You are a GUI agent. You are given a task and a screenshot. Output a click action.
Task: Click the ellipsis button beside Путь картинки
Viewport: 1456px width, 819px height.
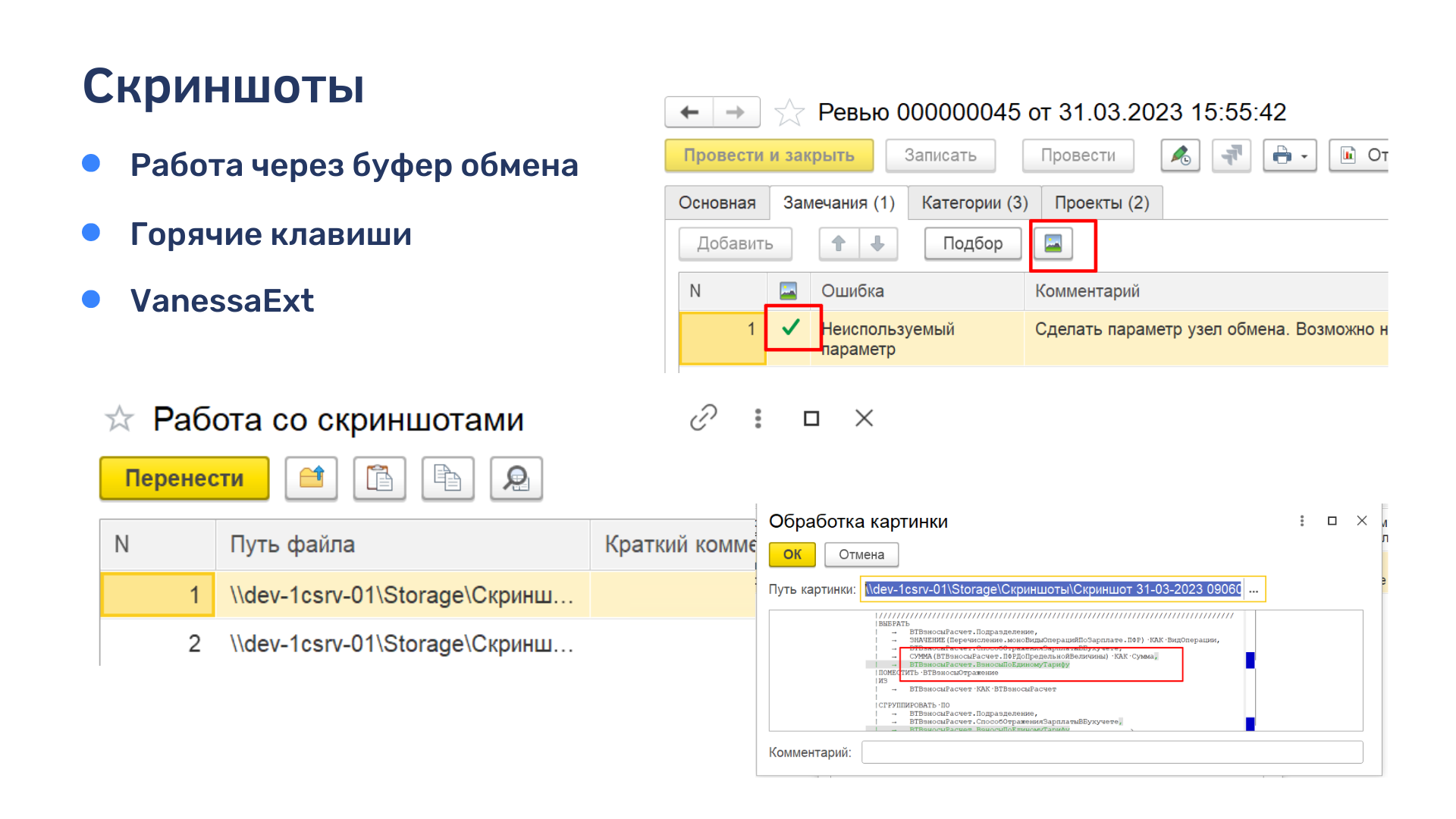[1254, 589]
